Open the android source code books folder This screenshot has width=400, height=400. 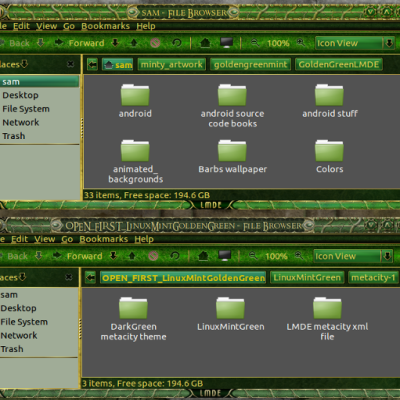pos(232,106)
